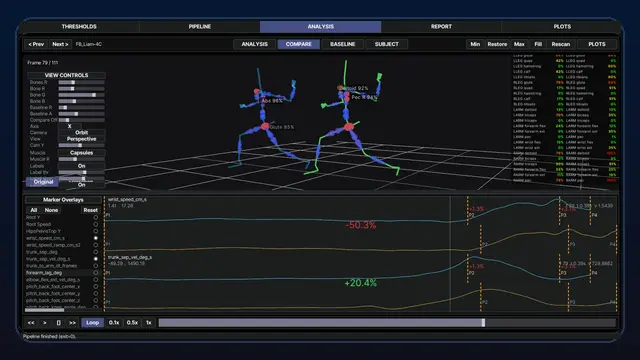Skip forward with the >> playback button

pos(72,323)
